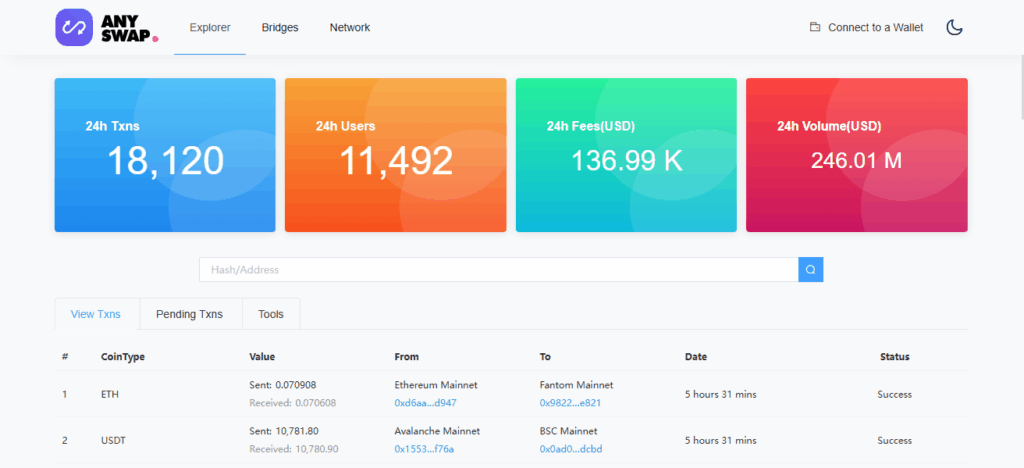Focus the Hash/Address search field

498,269
